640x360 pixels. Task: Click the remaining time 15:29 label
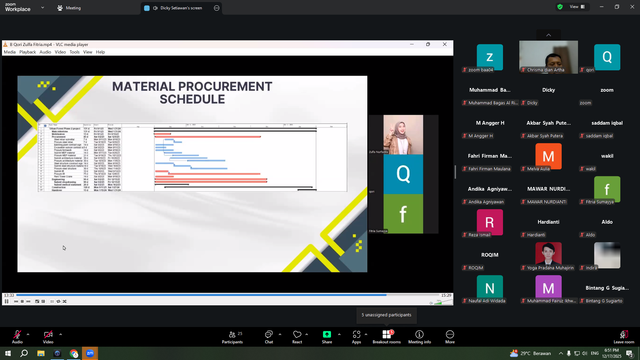tap(446, 295)
